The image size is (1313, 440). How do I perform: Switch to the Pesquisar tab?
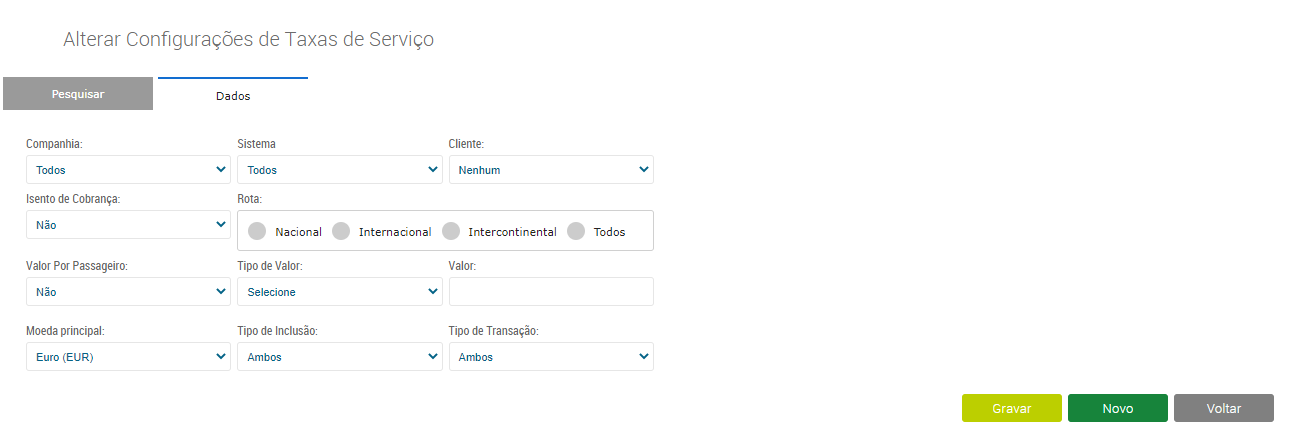(x=78, y=94)
